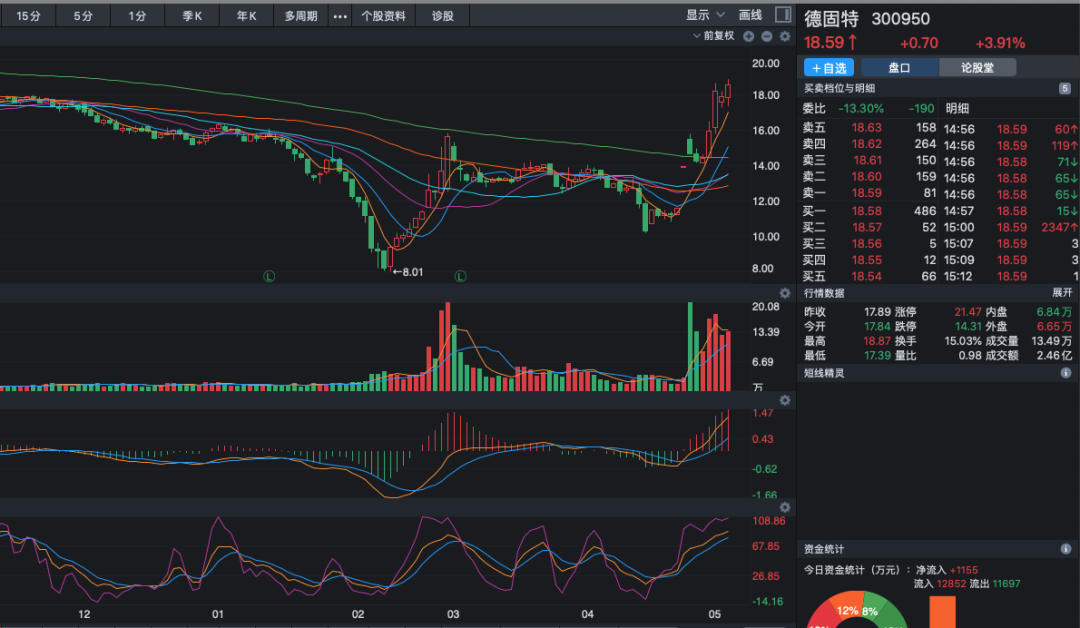Open the 前复权 adjustment dropdown
1080x628 pixels.
click(x=714, y=36)
